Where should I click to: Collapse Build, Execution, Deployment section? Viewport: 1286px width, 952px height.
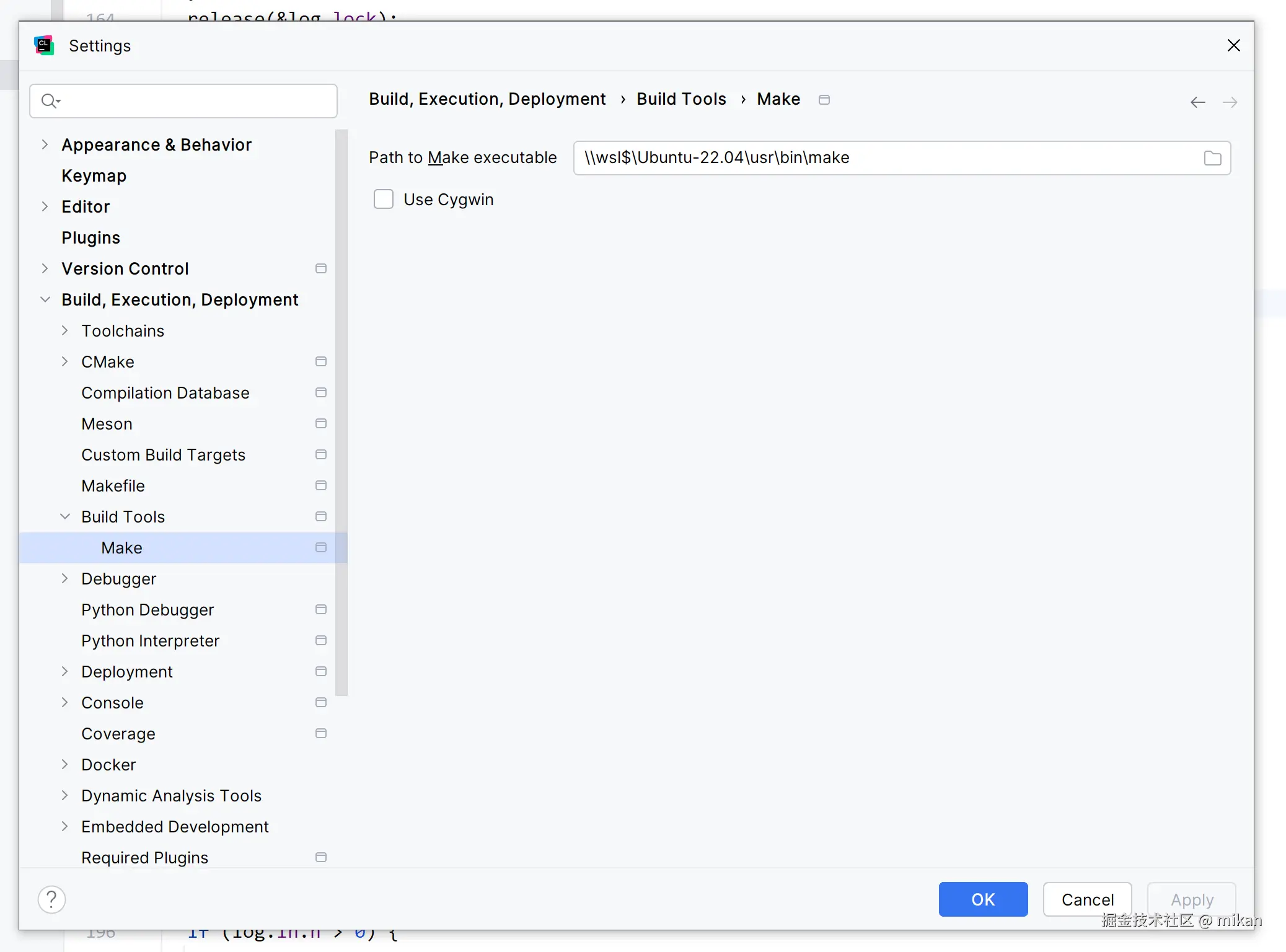pos(45,299)
